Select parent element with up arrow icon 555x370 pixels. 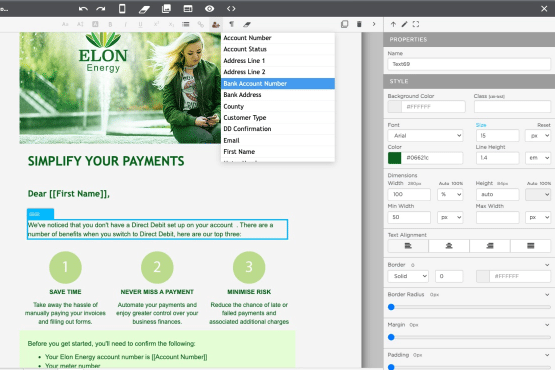pyautogui.click(x=393, y=24)
